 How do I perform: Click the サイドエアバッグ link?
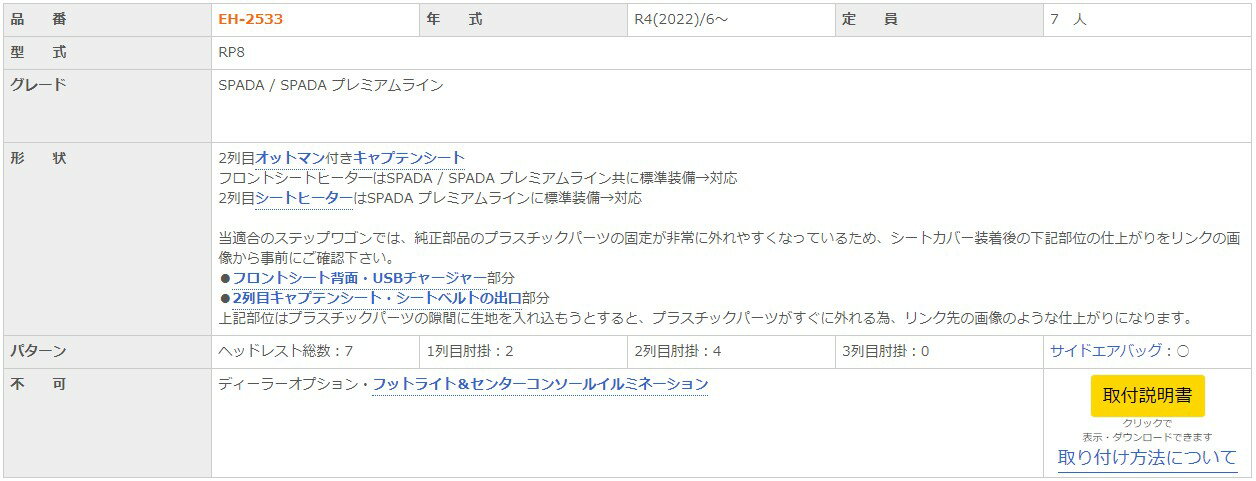[x=1105, y=351]
